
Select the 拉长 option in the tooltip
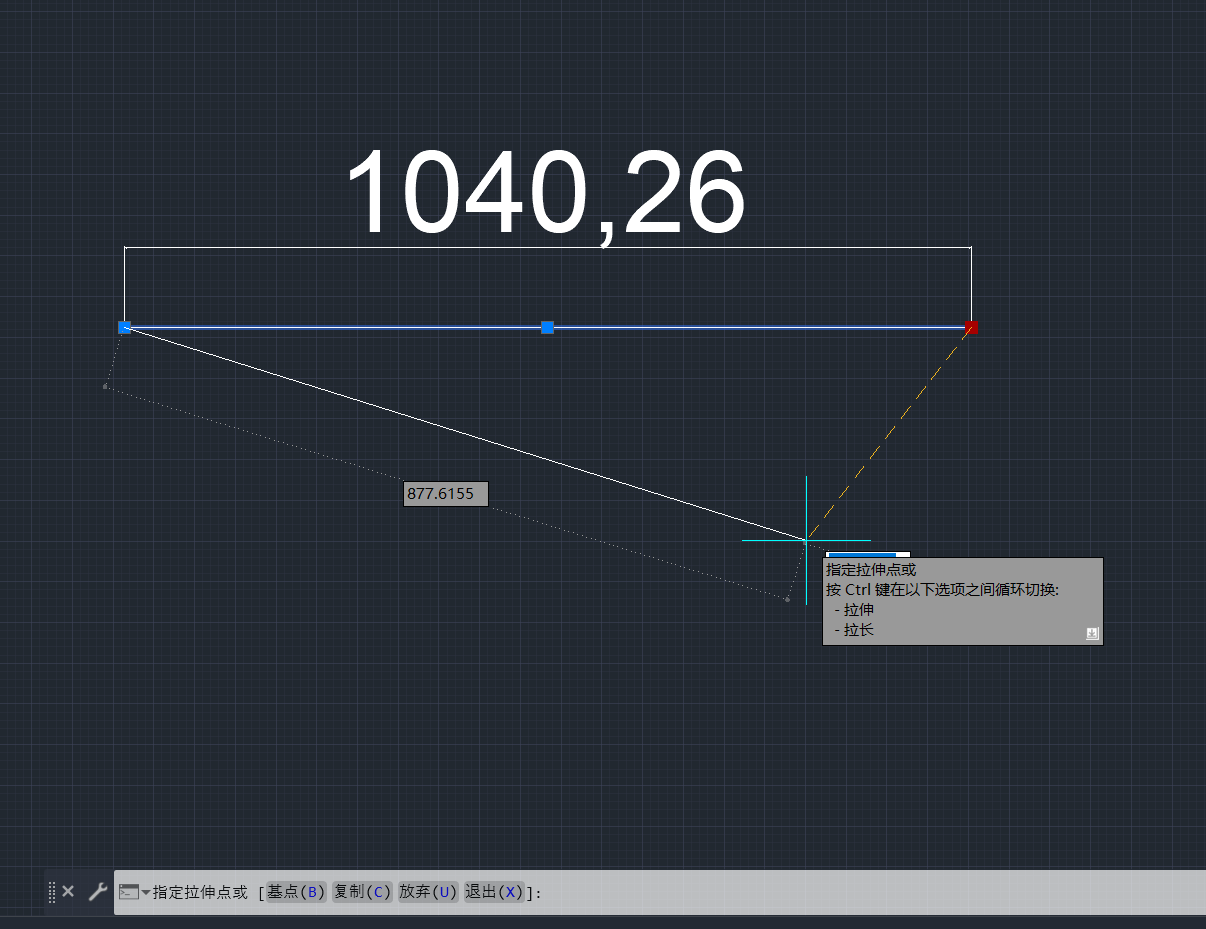click(859, 630)
